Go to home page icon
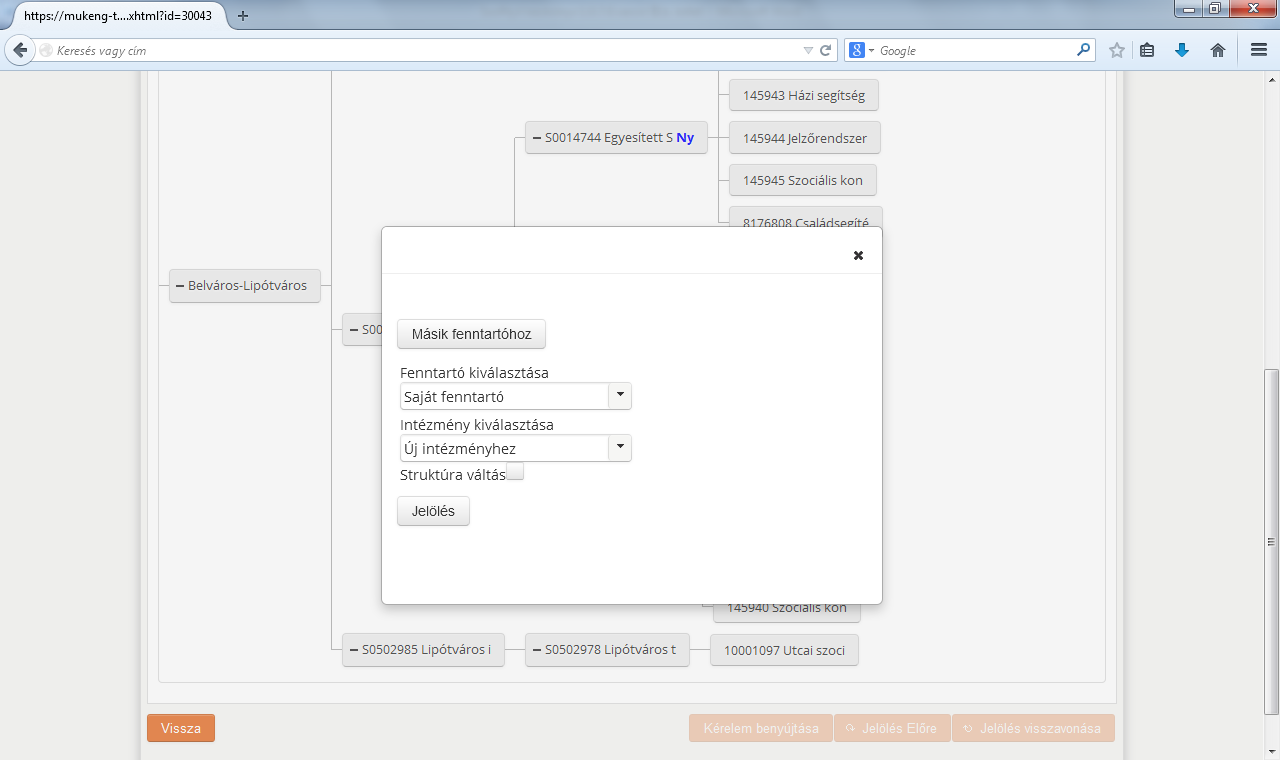The height and width of the screenshot is (760, 1280). [x=1218, y=50]
